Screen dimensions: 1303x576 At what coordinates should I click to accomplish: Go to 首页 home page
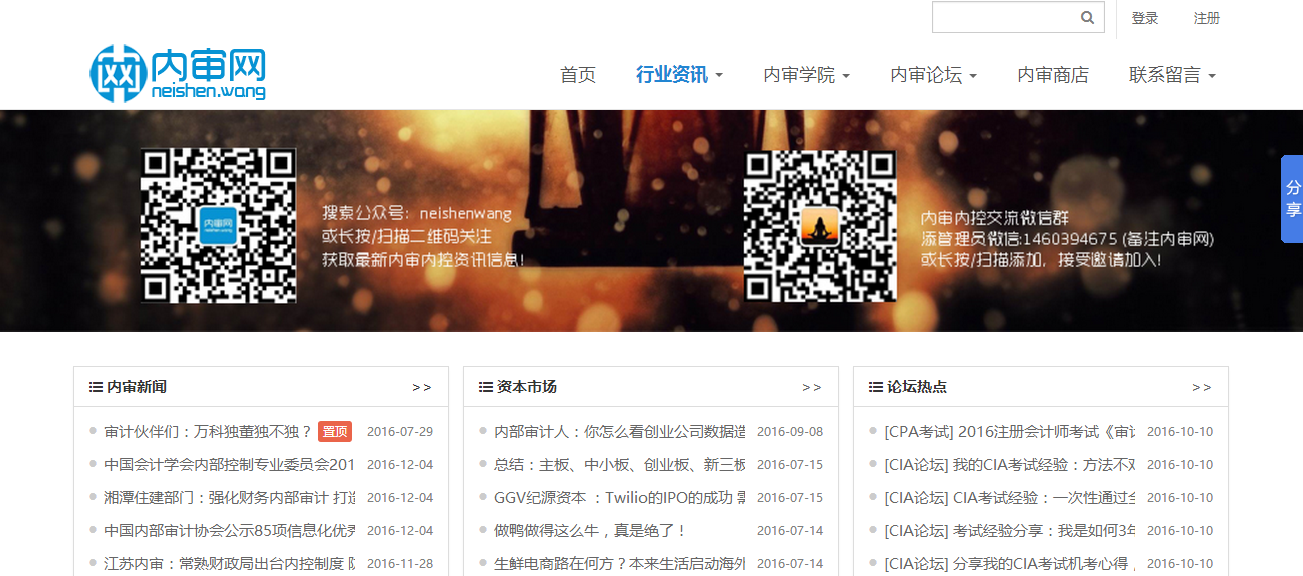click(578, 75)
